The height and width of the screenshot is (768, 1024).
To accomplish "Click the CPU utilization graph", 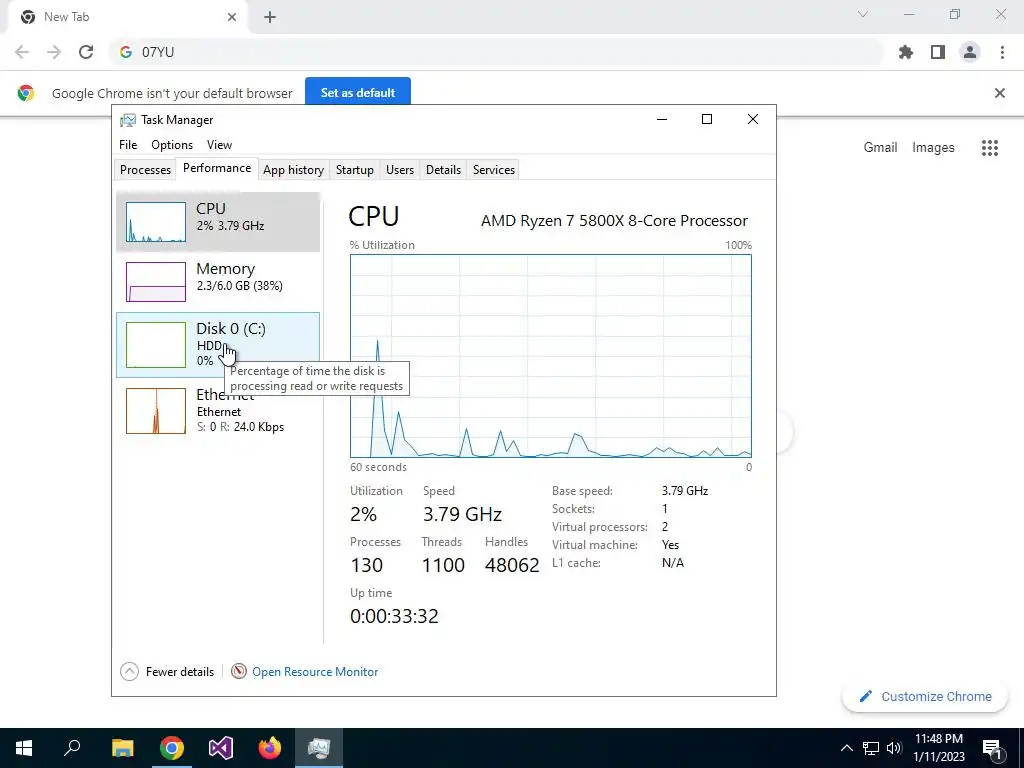I will [x=551, y=356].
